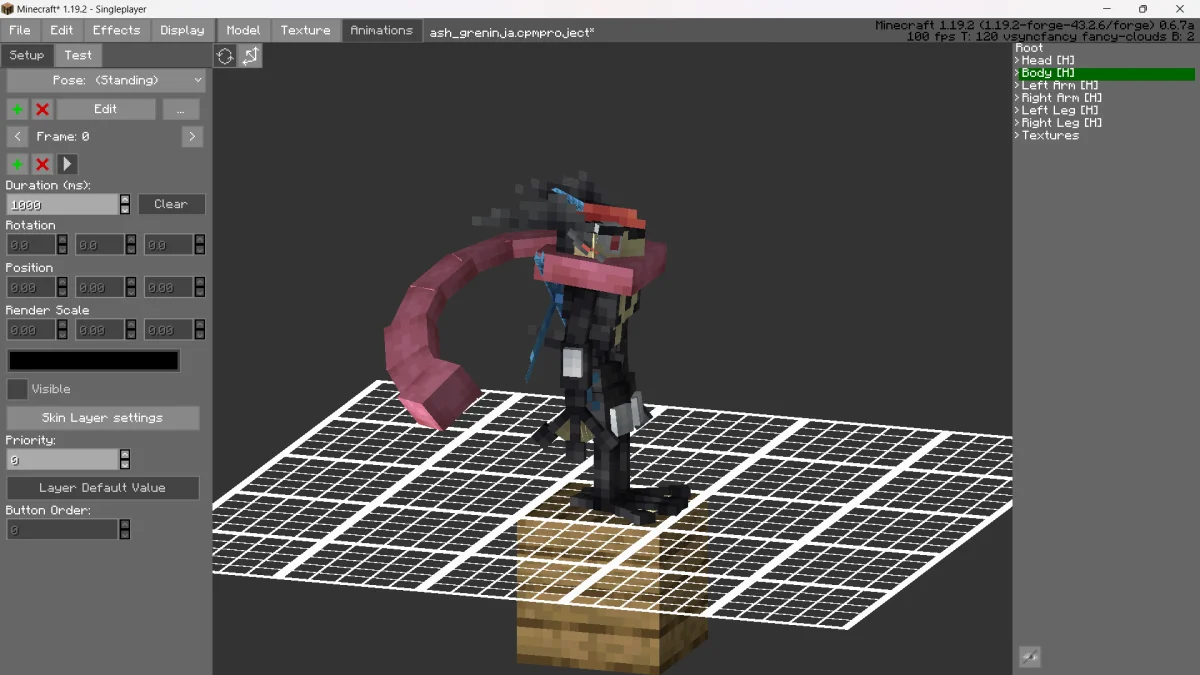Increase Duration with its up stepper arrow

click(124, 199)
